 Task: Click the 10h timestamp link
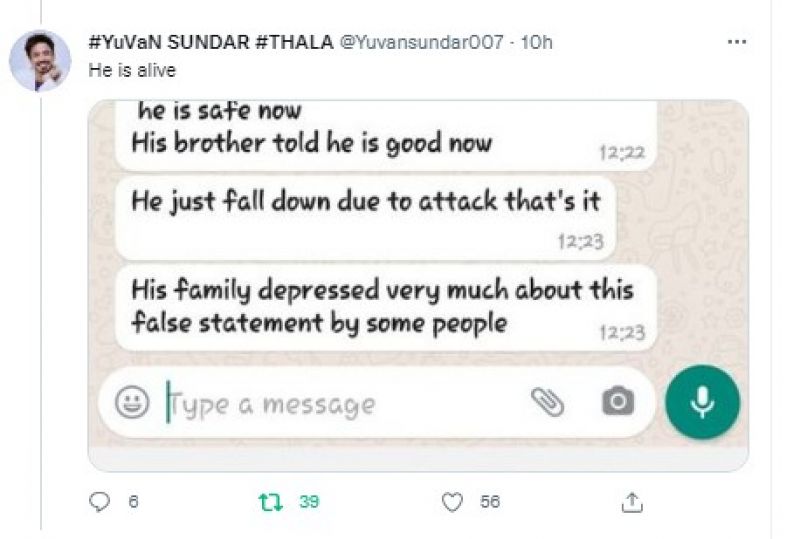coord(536,42)
